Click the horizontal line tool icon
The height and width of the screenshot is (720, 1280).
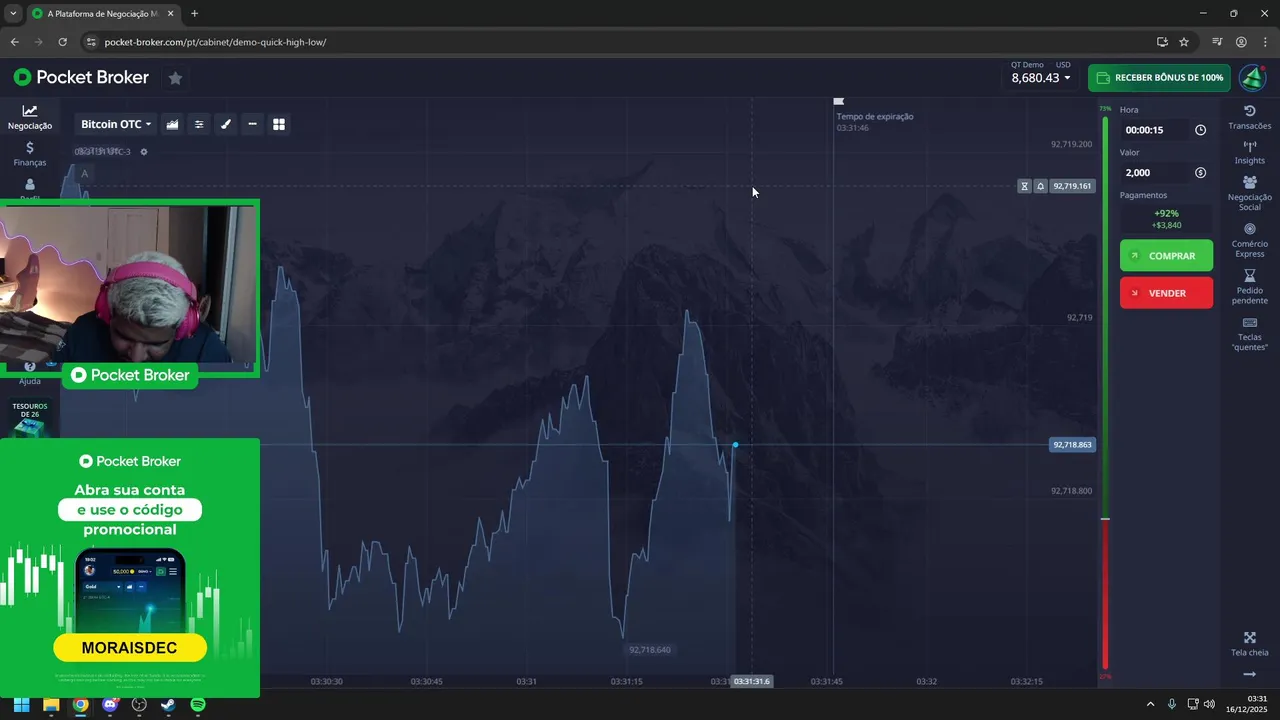pyautogui.click(x=252, y=124)
